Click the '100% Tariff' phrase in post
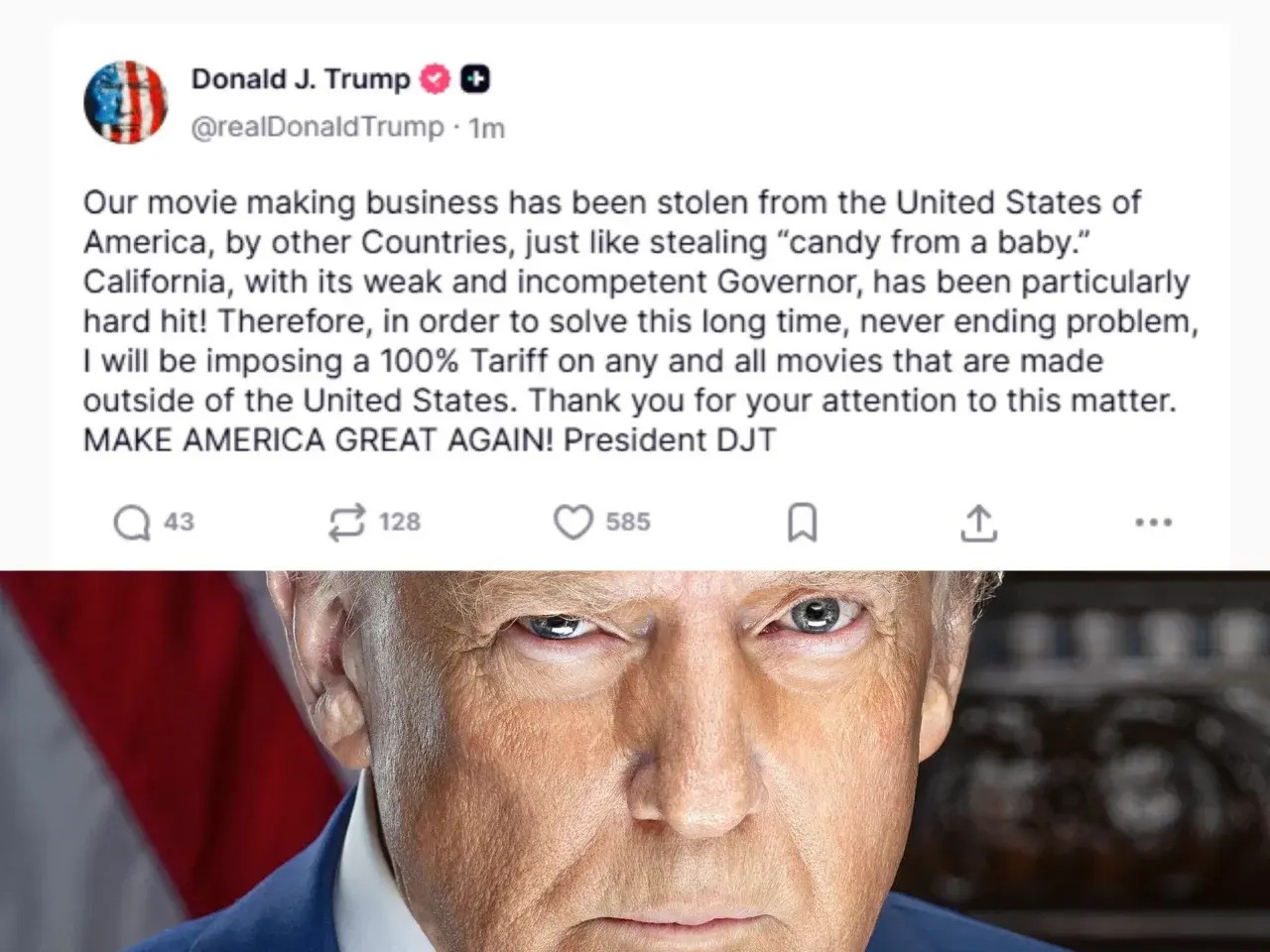Image resolution: width=1270 pixels, height=952 pixels. pos(464,361)
